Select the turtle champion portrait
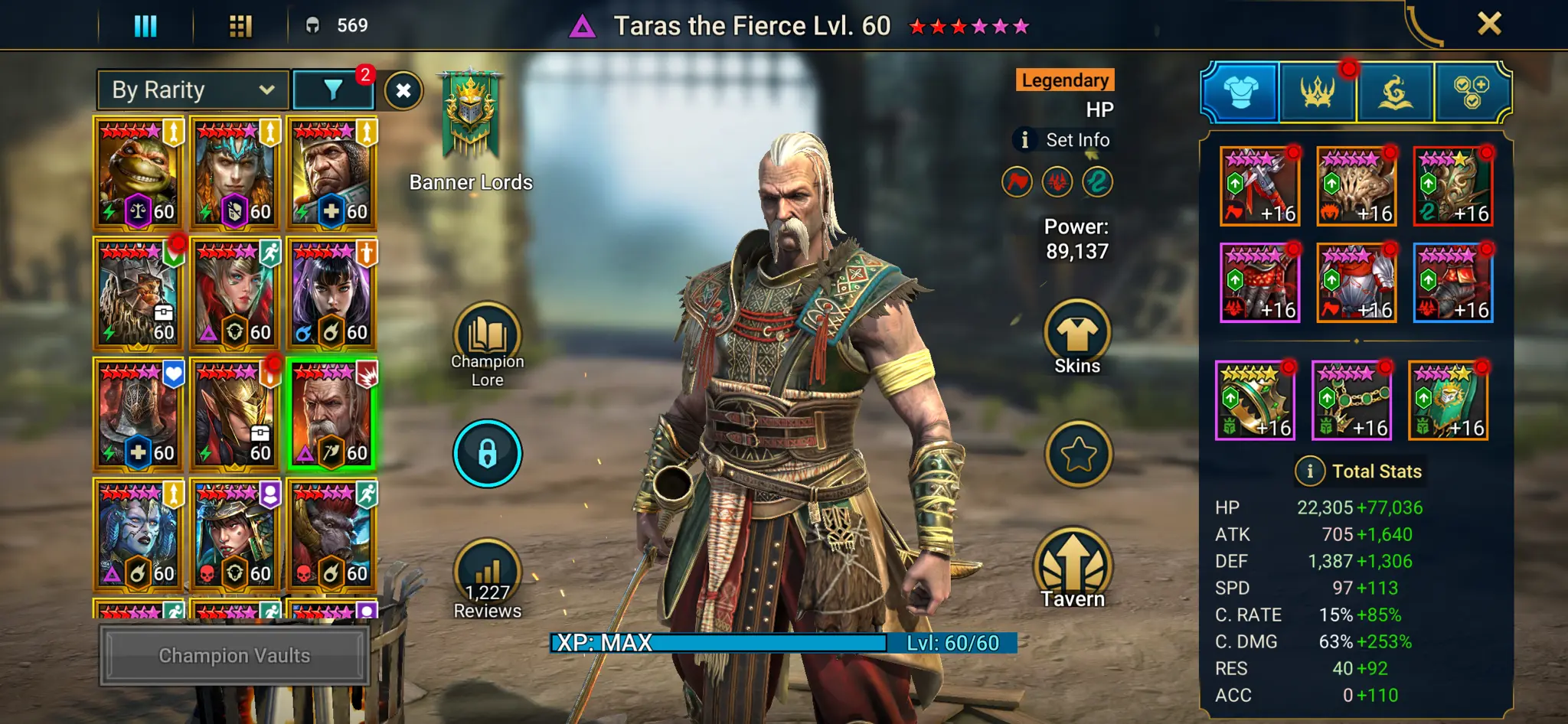1568x724 pixels. click(138, 173)
